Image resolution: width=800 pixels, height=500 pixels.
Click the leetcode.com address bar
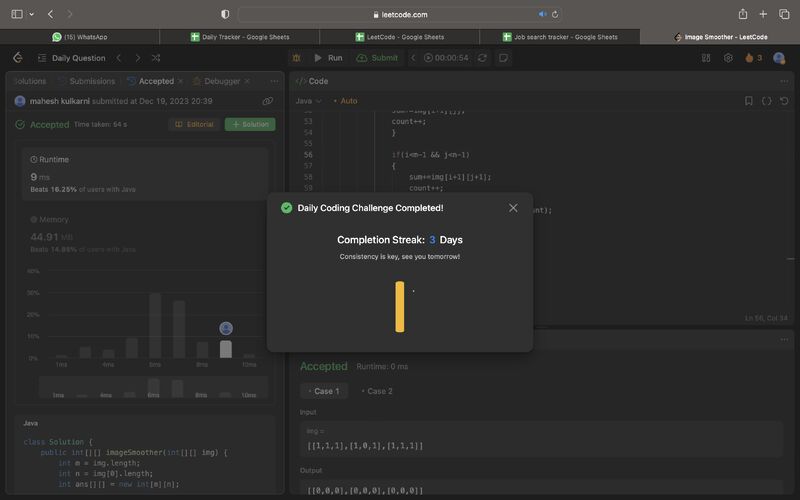(x=400, y=15)
